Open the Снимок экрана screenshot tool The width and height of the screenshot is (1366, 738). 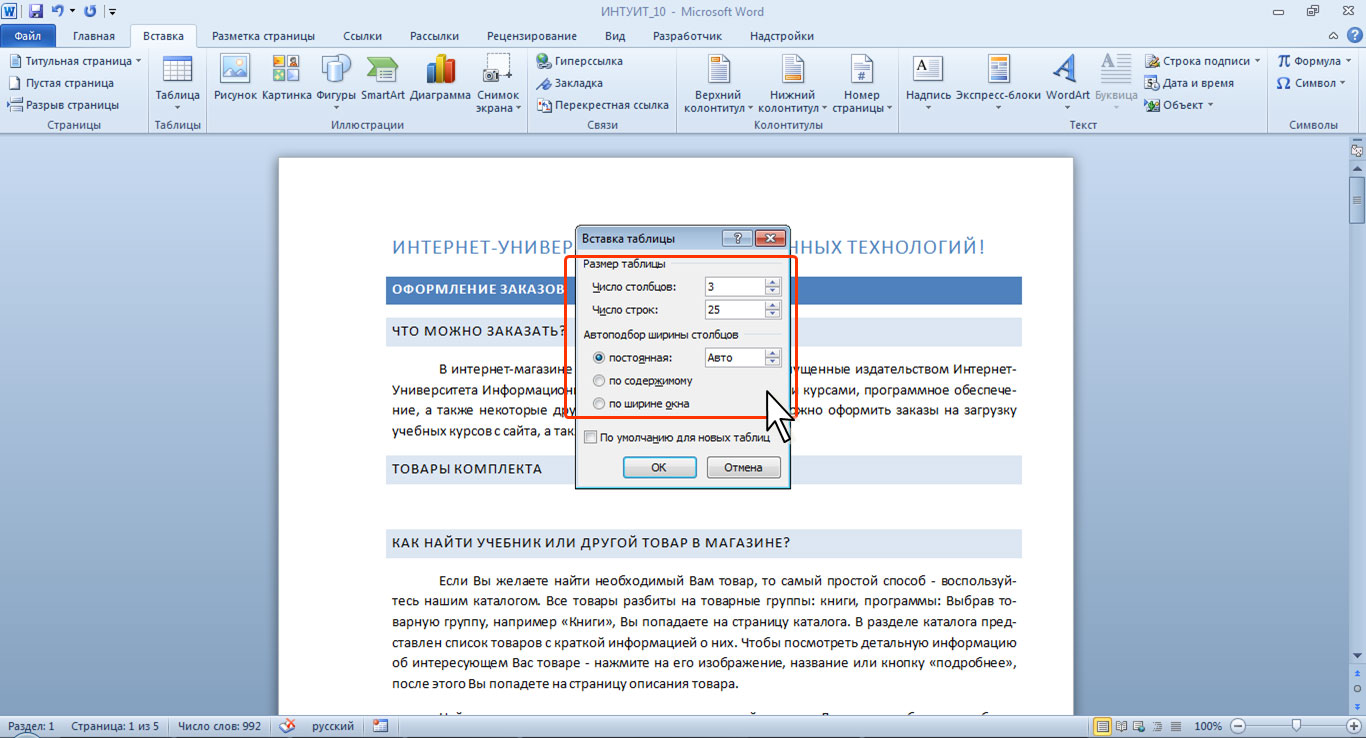click(x=497, y=82)
